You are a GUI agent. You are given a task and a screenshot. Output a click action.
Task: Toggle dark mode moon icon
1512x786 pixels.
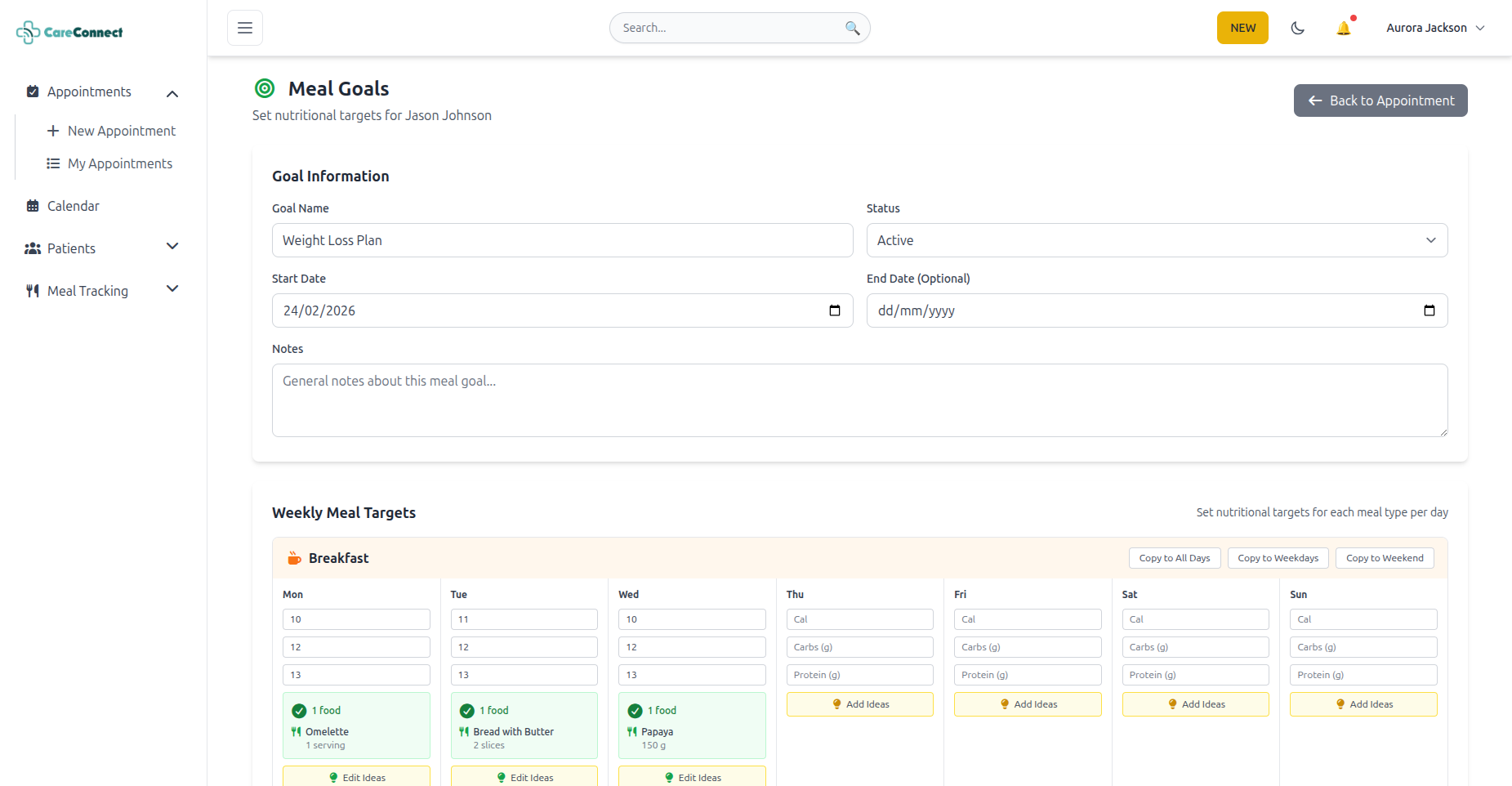point(1297,28)
